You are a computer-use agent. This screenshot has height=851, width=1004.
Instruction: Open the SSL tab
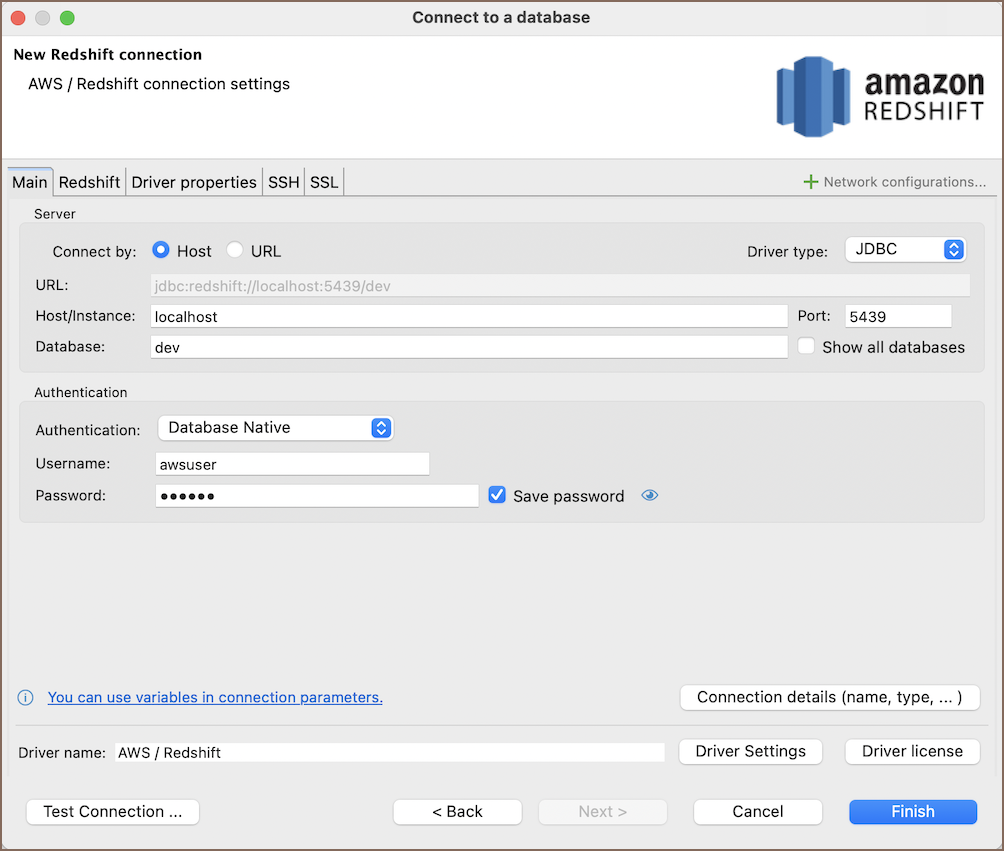click(x=324, y=182)
